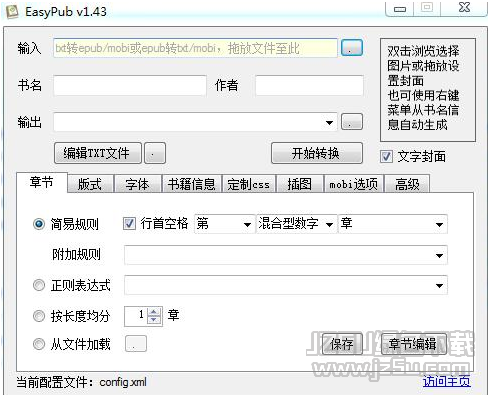Close the EasyPub window
Viewport: 488px width, 395px height.
tap(464, 8)
